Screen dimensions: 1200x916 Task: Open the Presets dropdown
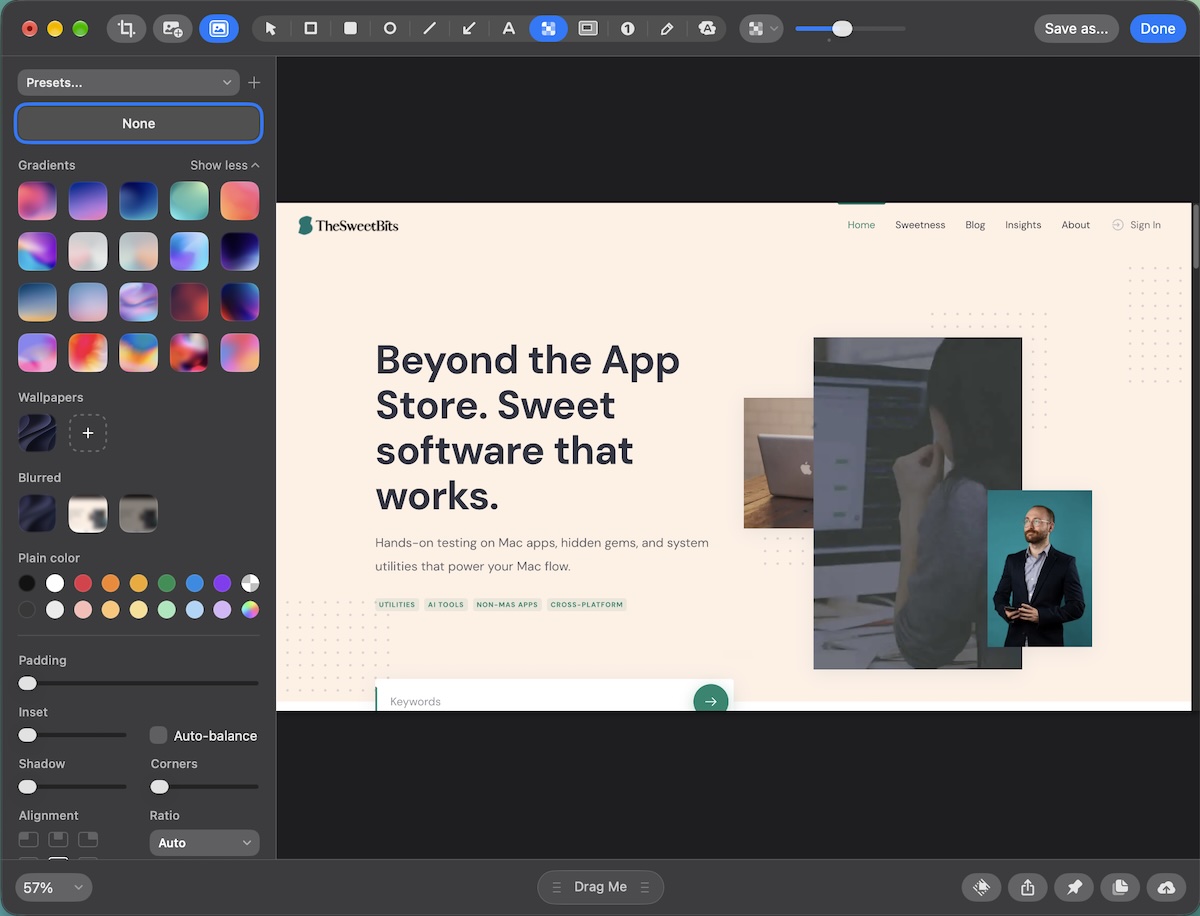click(x=129, y=83)
